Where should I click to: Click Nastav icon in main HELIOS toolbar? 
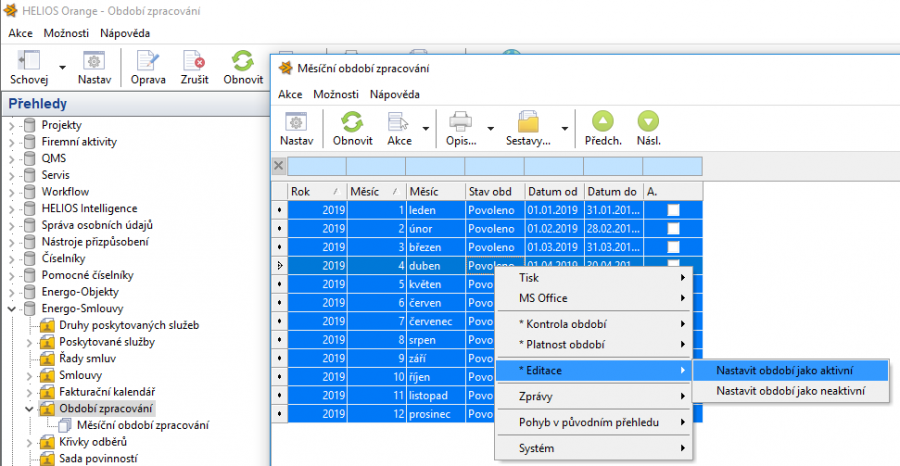pyautogui.click(x=94, y=60)
